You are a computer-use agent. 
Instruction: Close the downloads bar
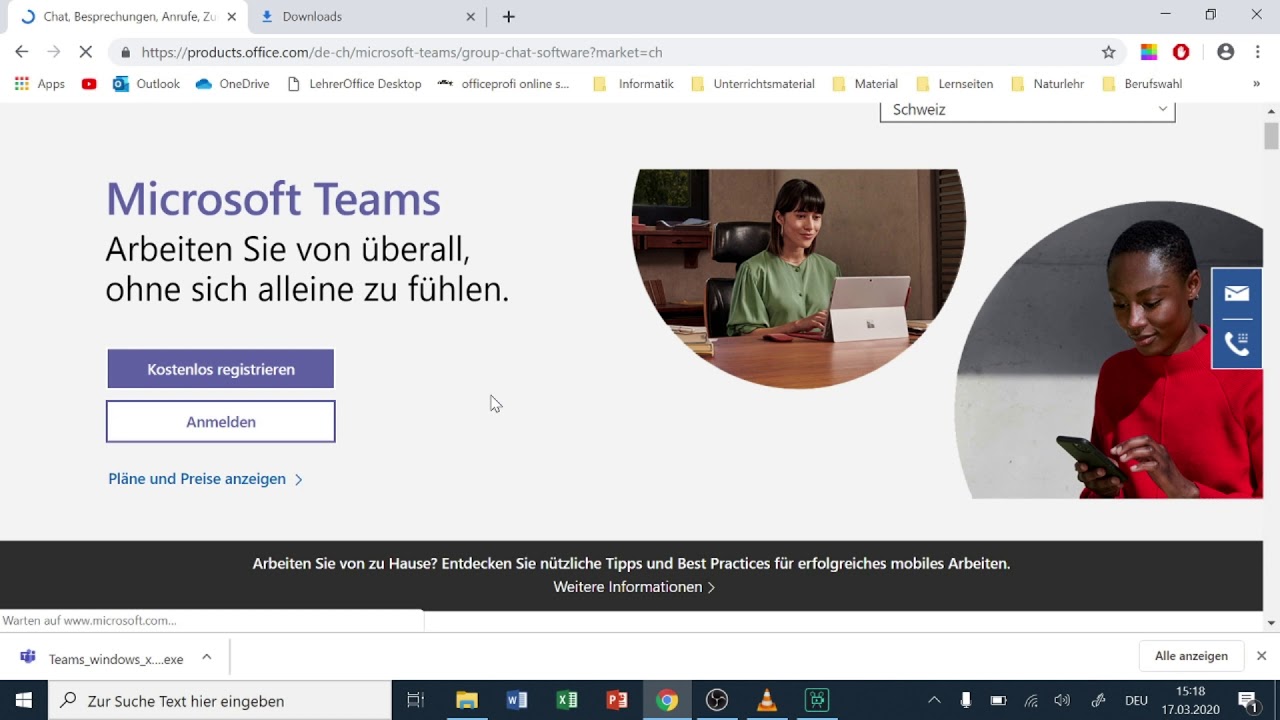click(x=1261, y=656)
